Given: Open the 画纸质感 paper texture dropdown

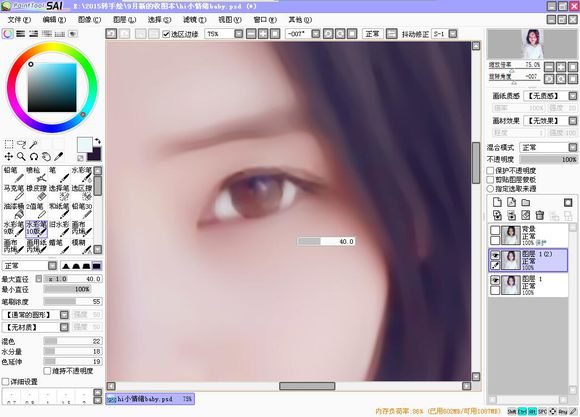Looking at the screenshot, I should [x=573, y=96].
